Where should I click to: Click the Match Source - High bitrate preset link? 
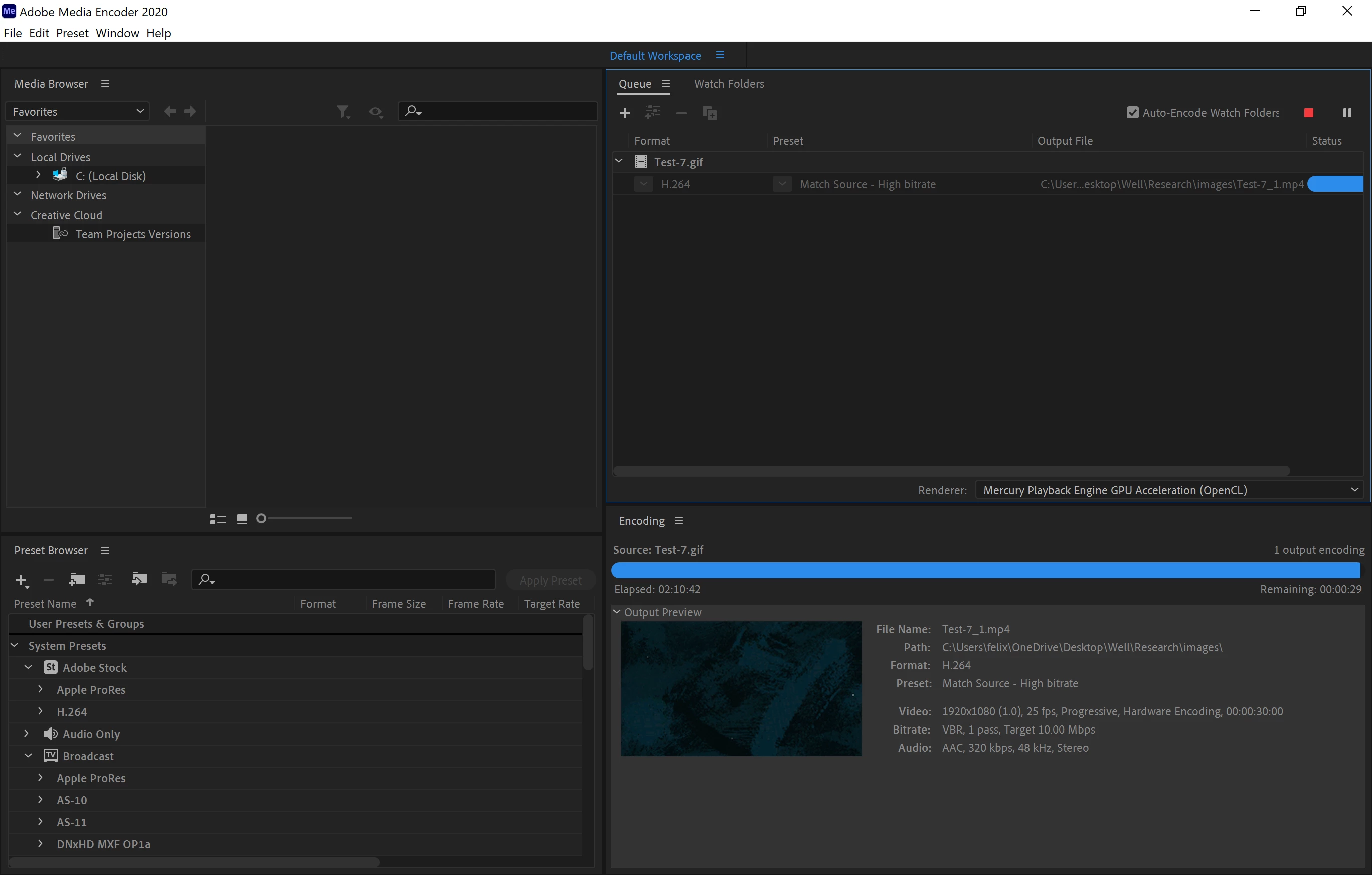pos(867,184)
